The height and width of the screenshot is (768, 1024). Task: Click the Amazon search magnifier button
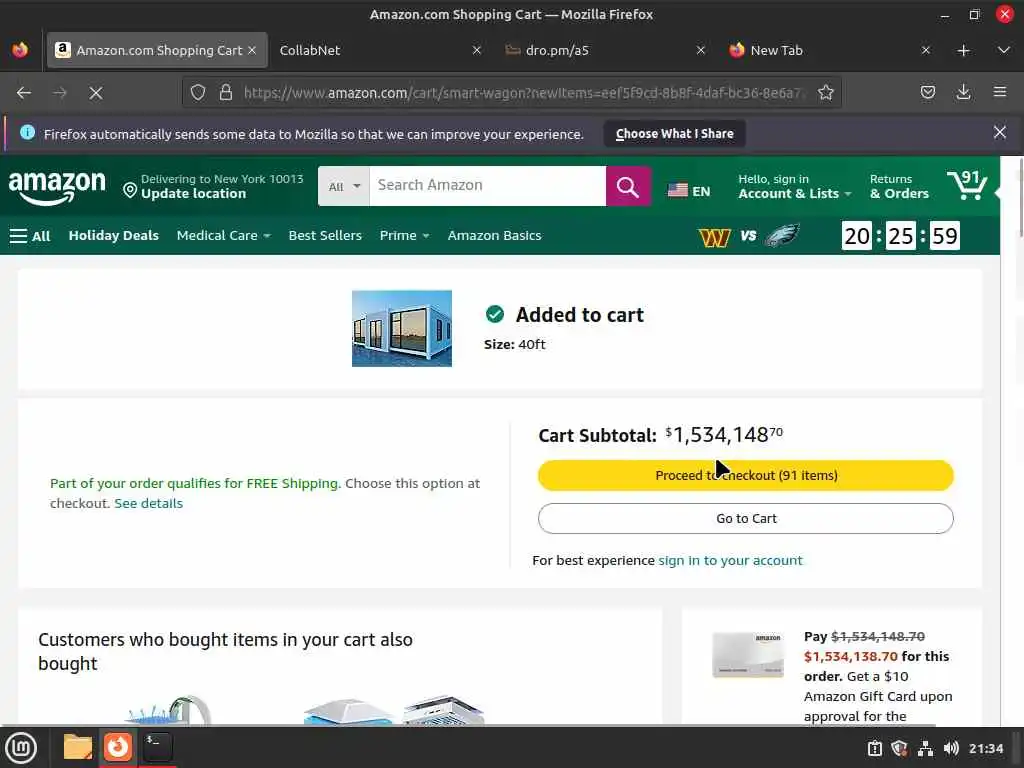click(628, 187)
